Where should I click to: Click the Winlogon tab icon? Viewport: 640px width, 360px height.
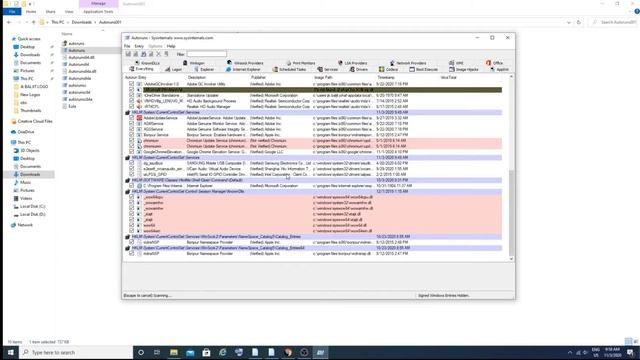185,63
